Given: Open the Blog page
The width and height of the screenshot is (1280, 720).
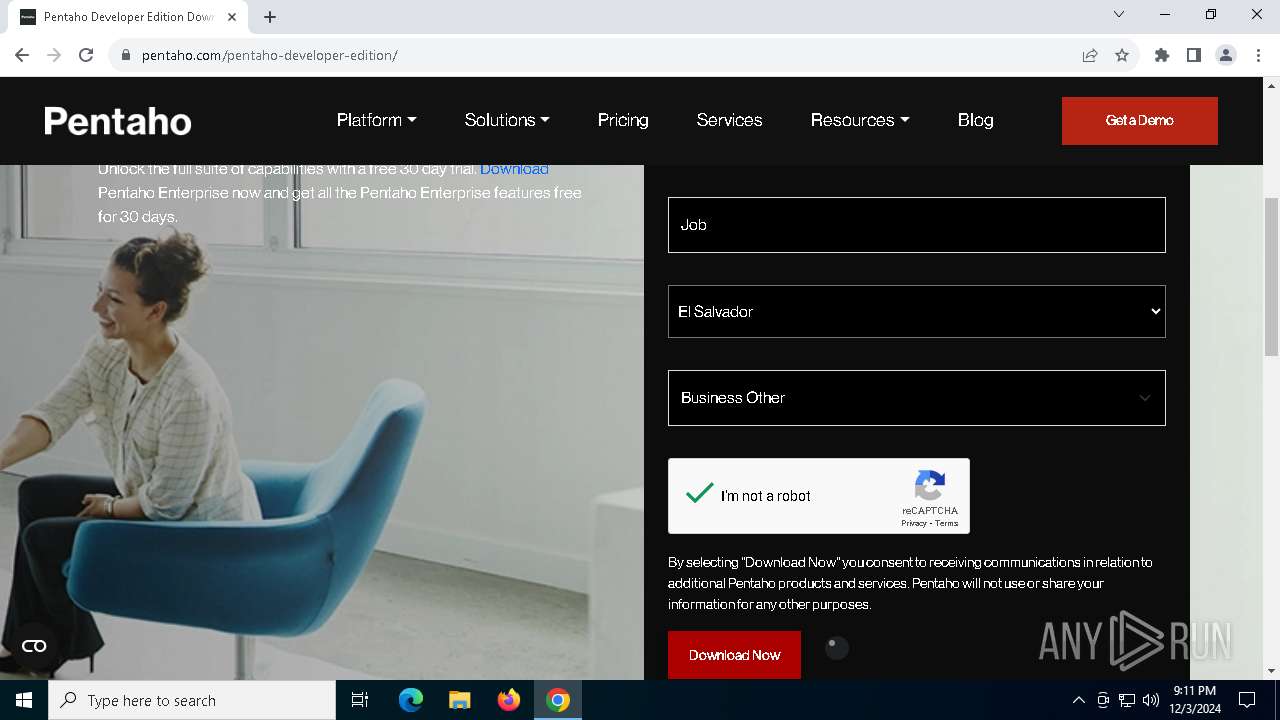Looking at the screenshot, I should click(975, 120).
